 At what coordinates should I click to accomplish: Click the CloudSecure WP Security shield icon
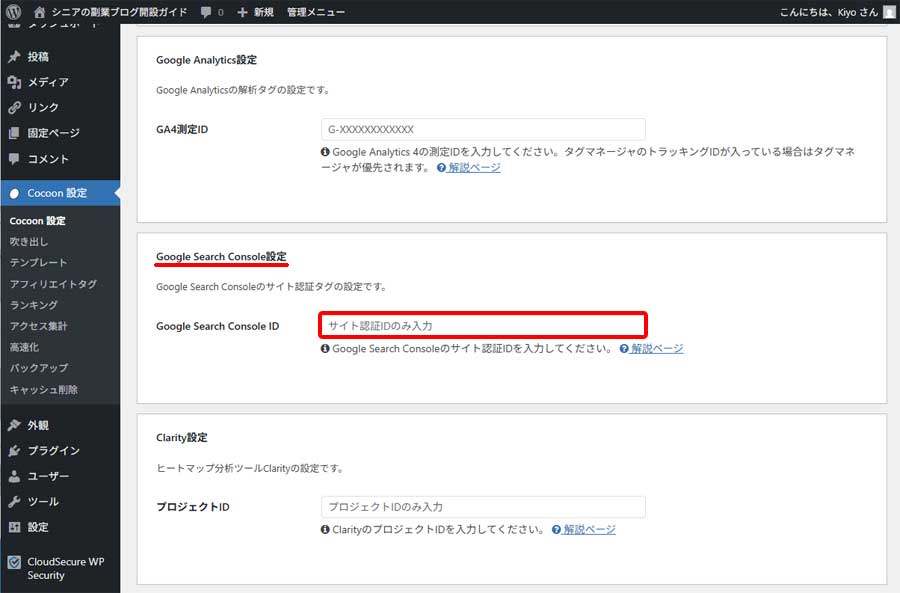click(x=14, y=560)
